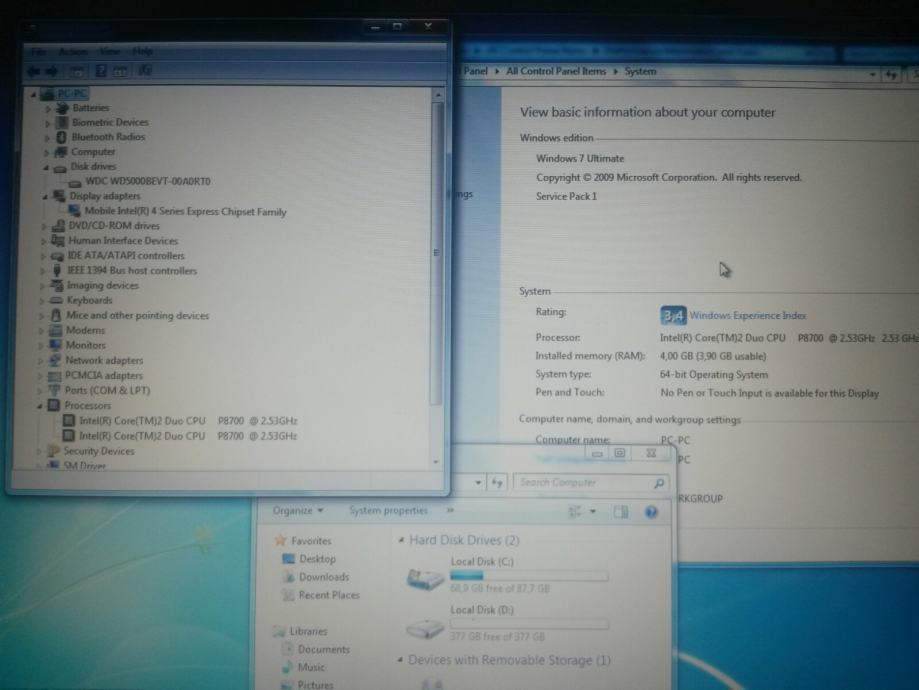The height and width of the screenshot is (690, 919).
Task: Collapse the Disk drives category
Action: [46, 167]
